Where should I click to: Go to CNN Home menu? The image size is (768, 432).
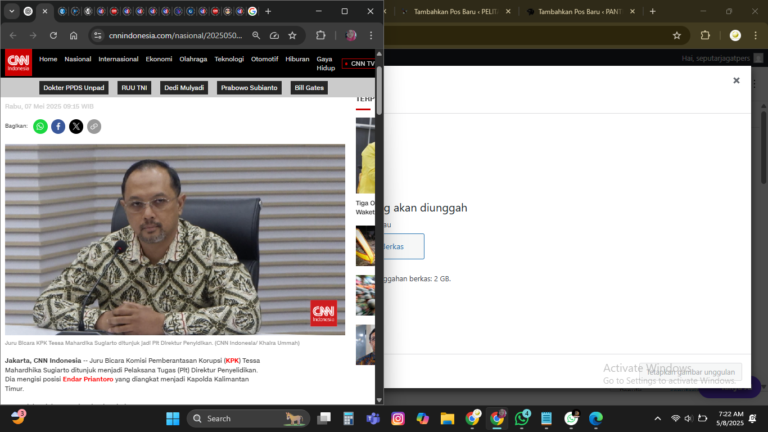pos(48,59)
